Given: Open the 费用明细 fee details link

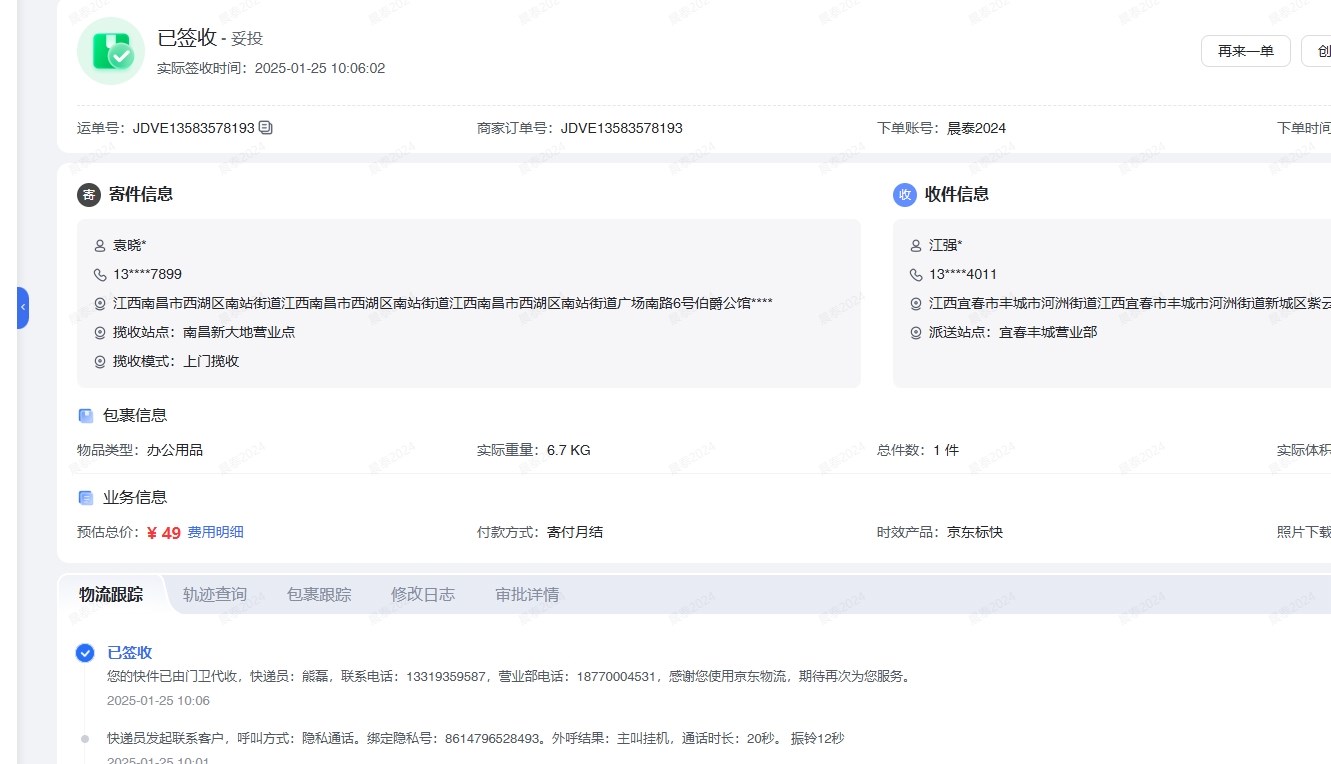Looking at the screenshot, I should [x=215, y=532].
